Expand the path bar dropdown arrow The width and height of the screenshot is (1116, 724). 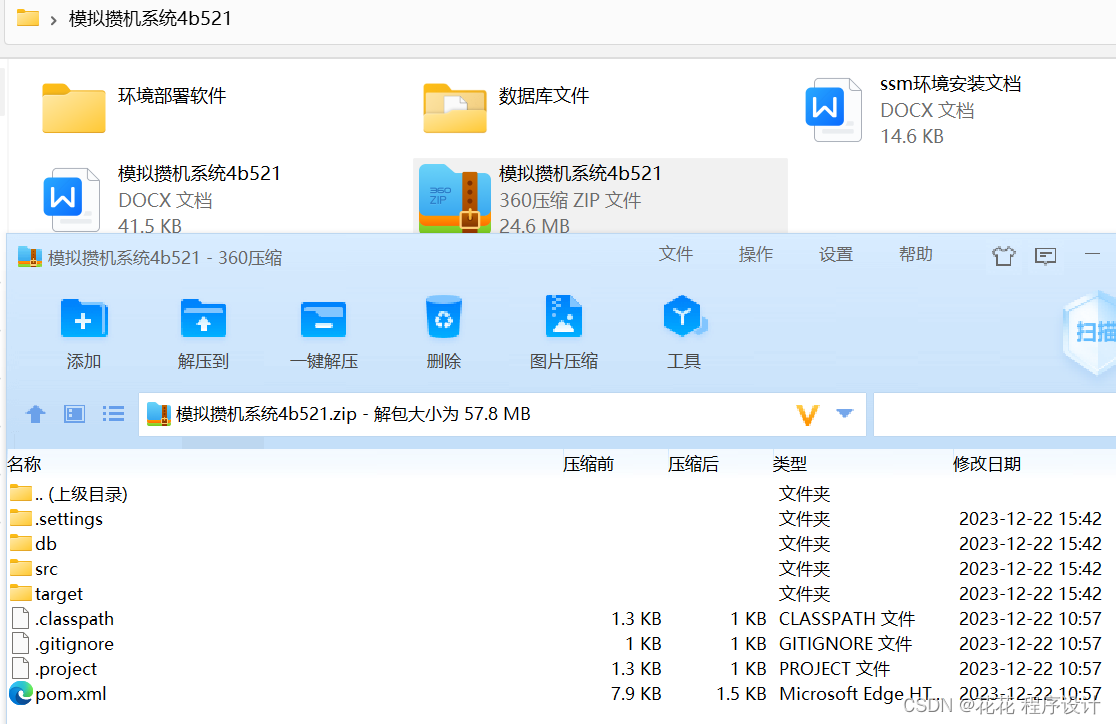coord(845,413)
